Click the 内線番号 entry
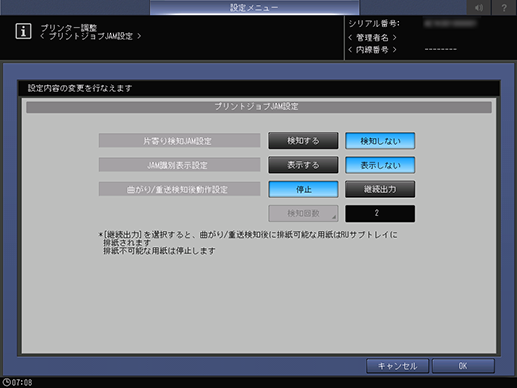Screen dimensions: 517x388 (x=372, y=50)
